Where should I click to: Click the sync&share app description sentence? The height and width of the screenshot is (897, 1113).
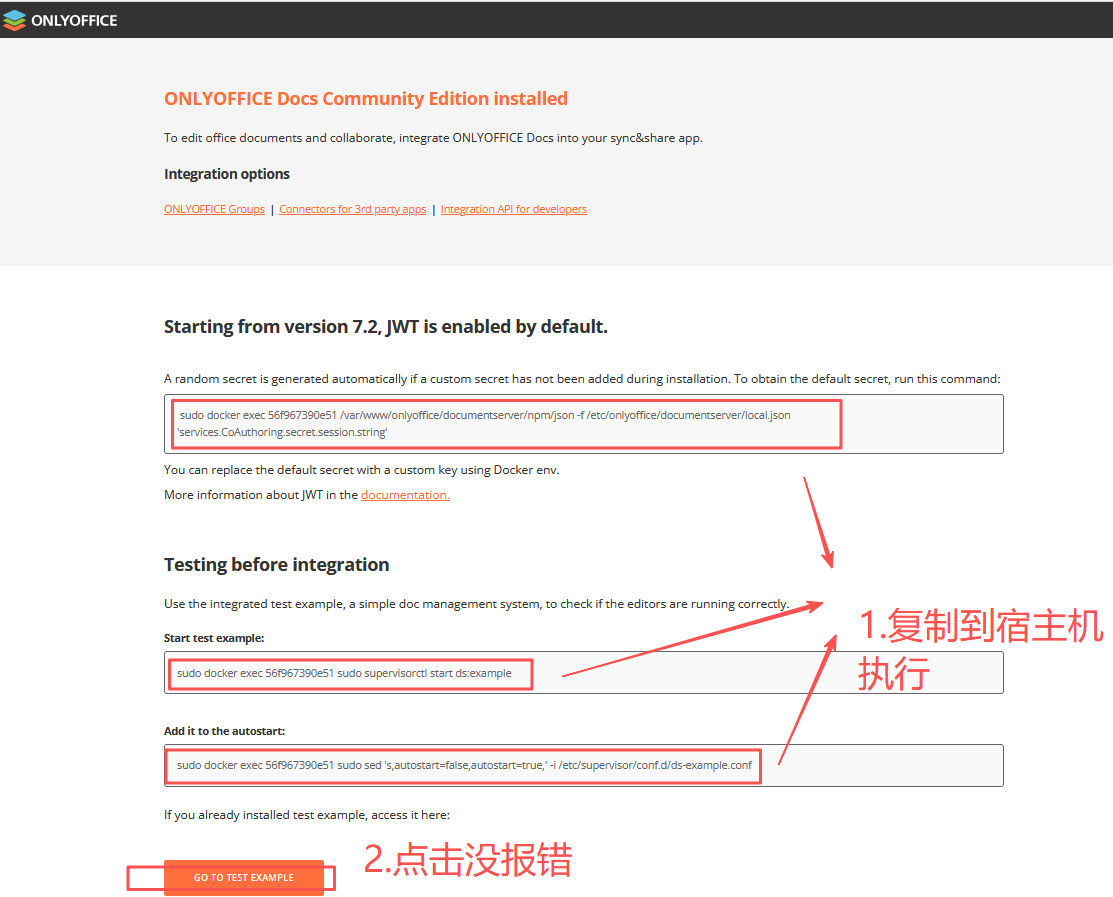(433, 138)
